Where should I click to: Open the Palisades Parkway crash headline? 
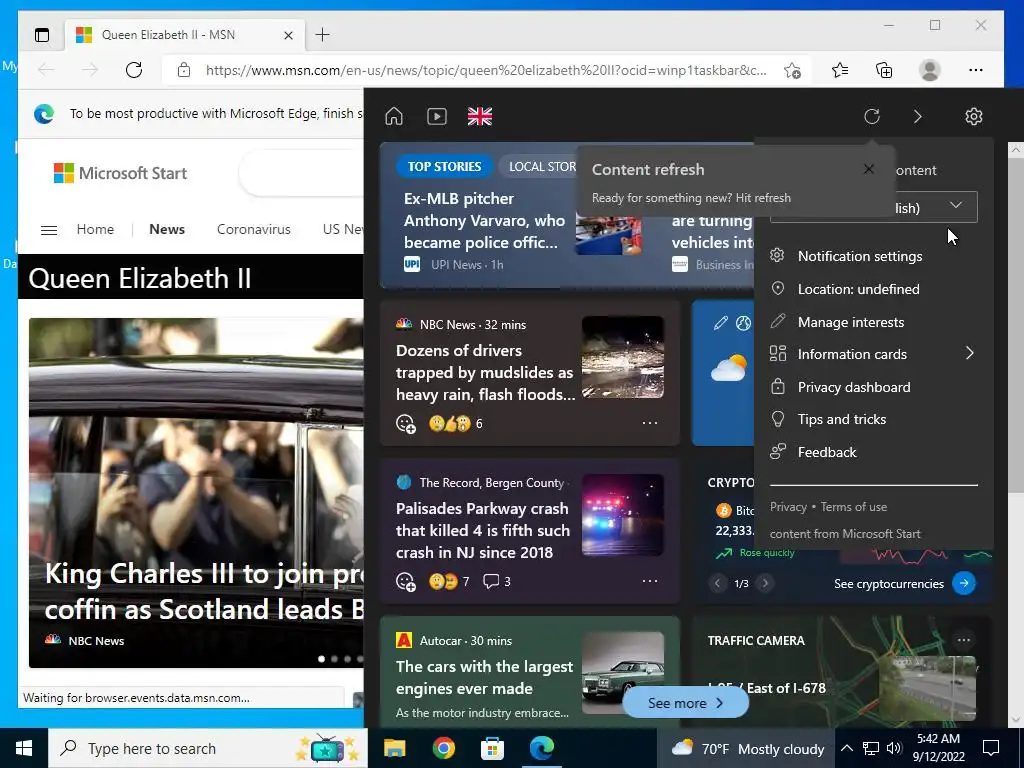point(483,530)
